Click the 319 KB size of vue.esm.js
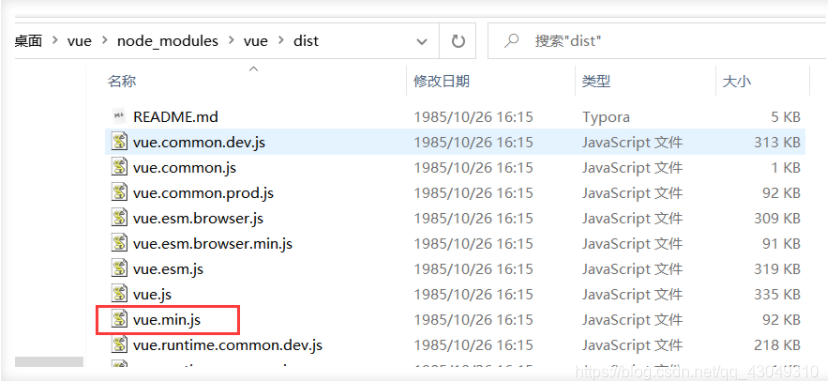Image resolution: width=828 pixels, height=390 pixels. pyautogui.click(x=778, y=269)
